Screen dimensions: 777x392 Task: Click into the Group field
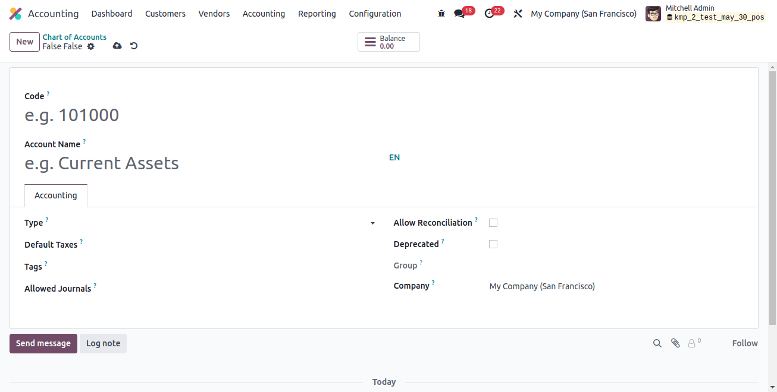pyautogui.click(x=616, y=266)
